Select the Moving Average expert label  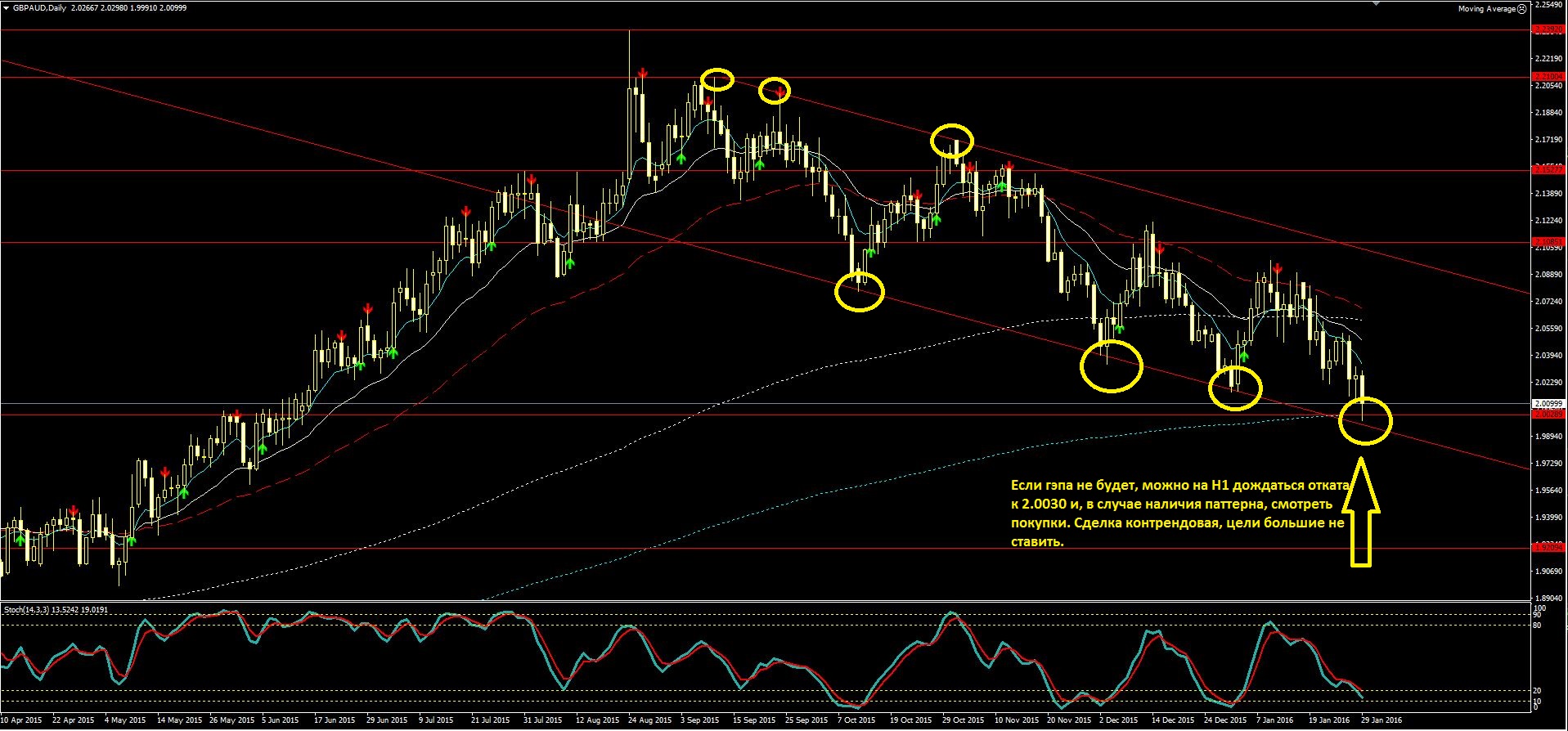(1487, 9)
